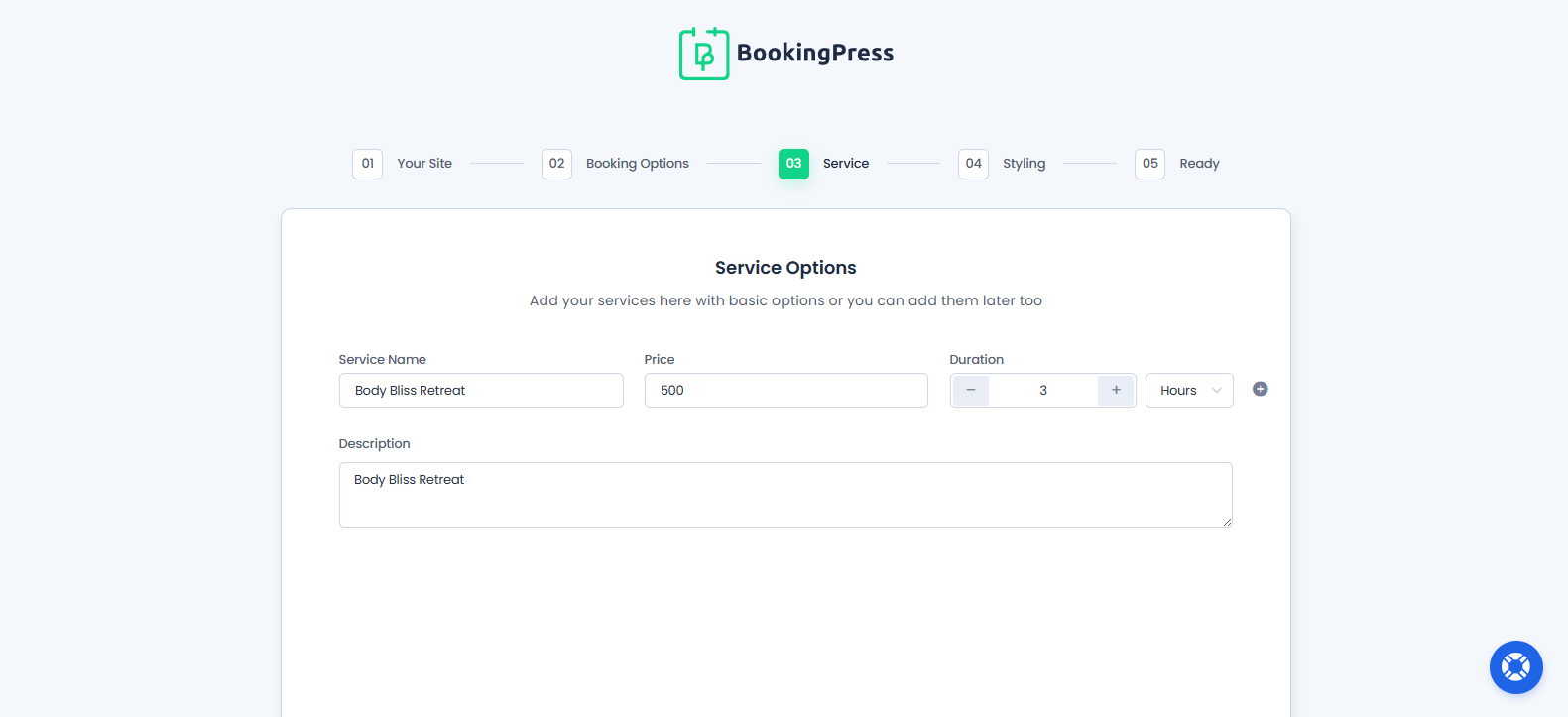
Task: Click the BookingPress calendar logo icon
Action: point(704,54)
